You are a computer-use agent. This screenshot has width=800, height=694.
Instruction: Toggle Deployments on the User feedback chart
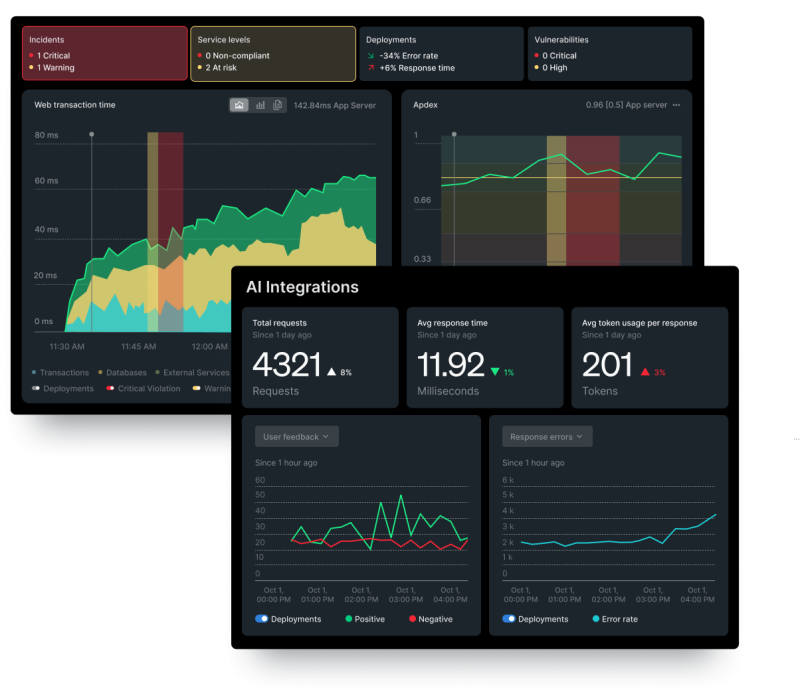261,619
